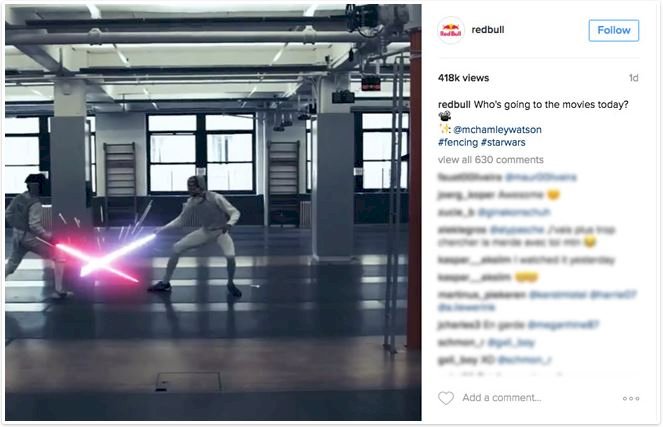Image resolution: width=663 pixels, height=427 pixels.
Task: Open the redbull username in header
Action: click(x=488, y=30)
